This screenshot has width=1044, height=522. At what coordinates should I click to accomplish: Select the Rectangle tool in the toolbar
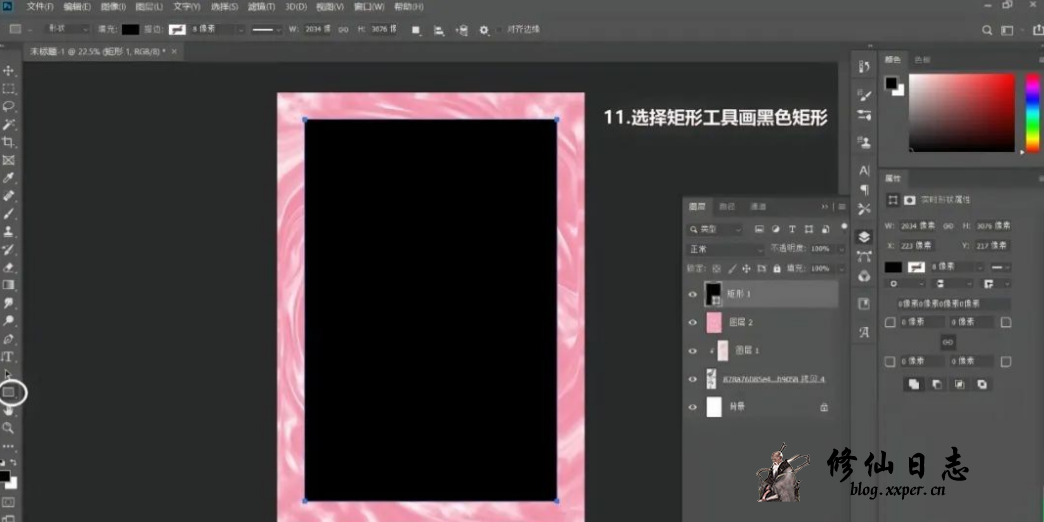tap(9, 392)
